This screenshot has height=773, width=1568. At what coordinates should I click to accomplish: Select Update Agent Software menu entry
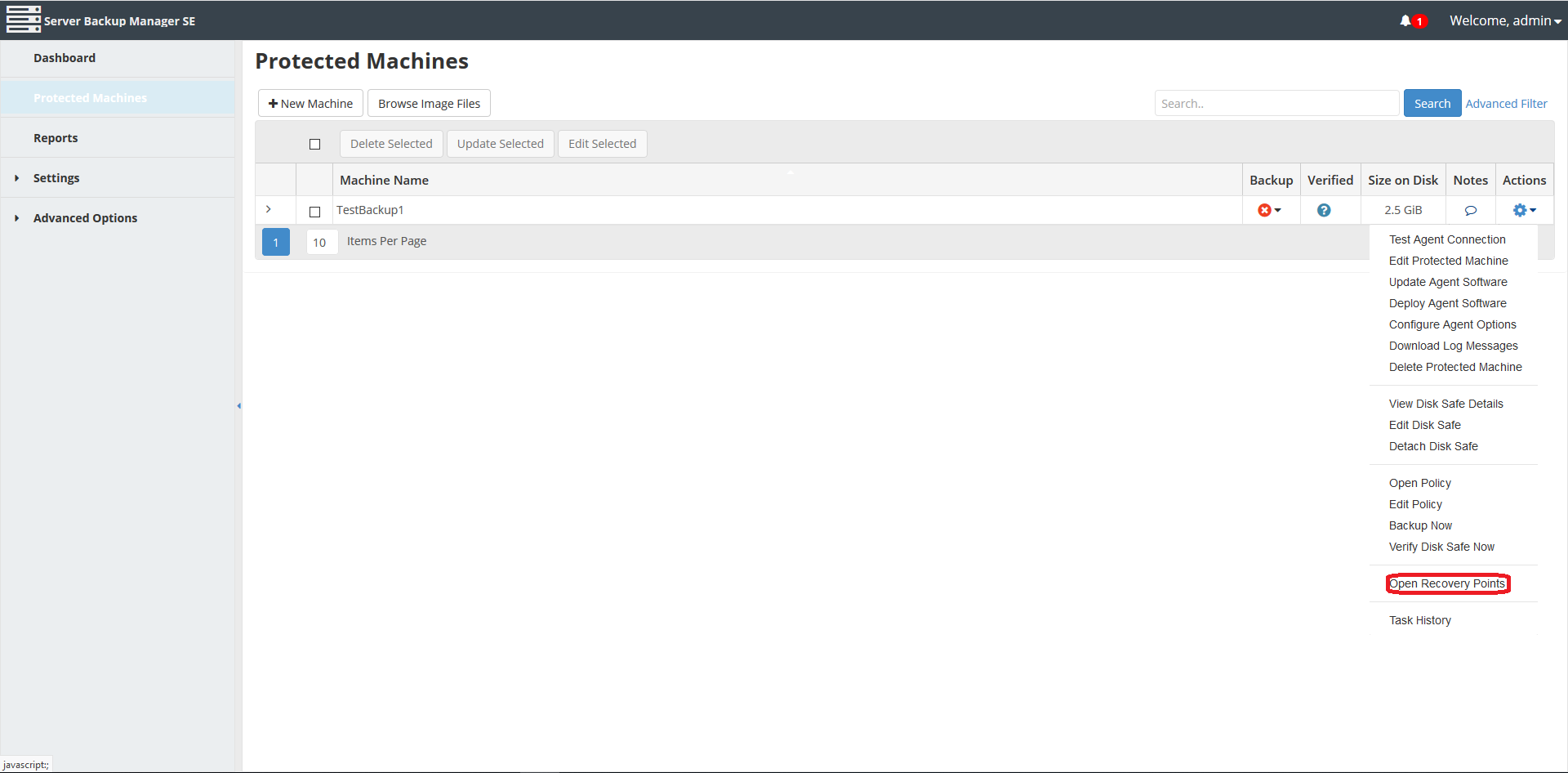tap(1448, 282)
